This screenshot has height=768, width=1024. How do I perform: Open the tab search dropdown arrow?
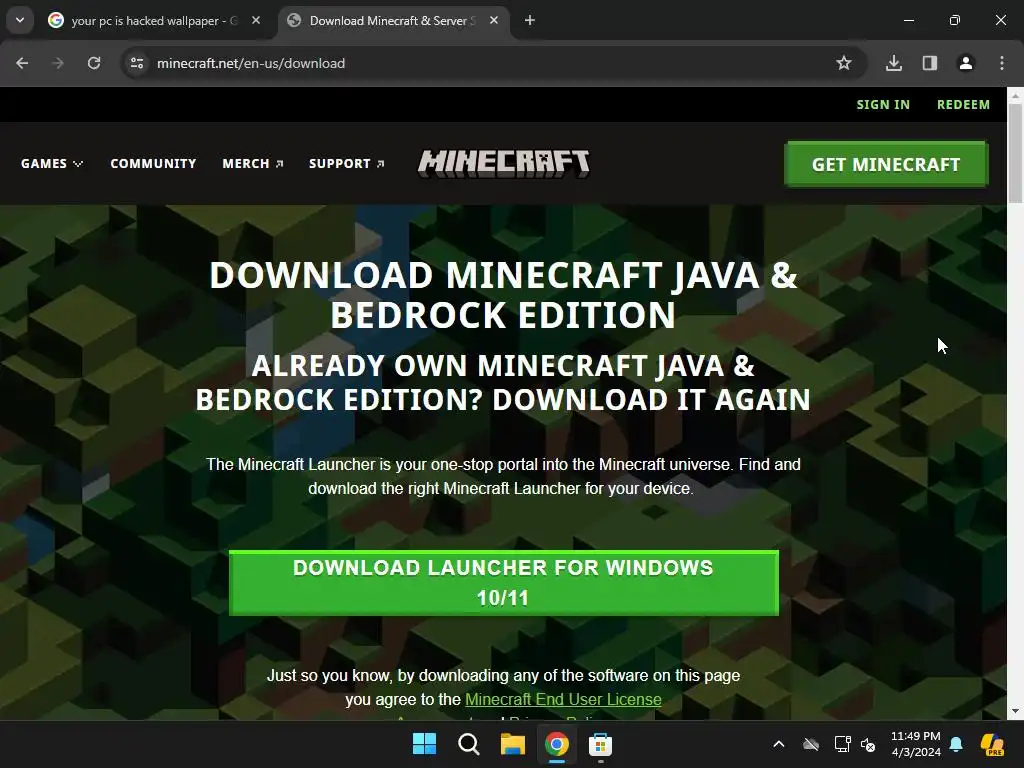pyautogui.click(x=20, y=20)
